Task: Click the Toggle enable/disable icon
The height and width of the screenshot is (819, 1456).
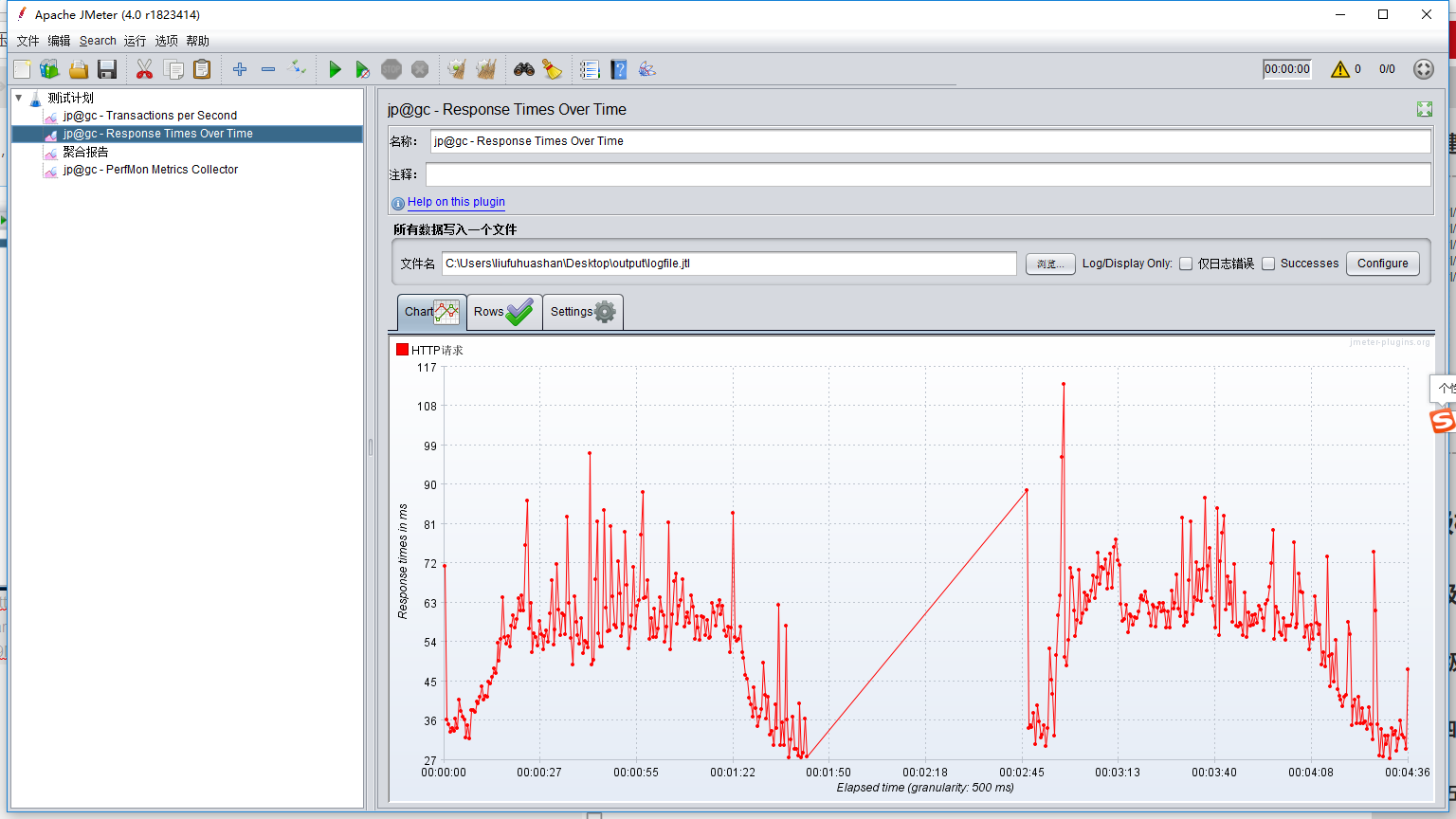Action: pos(298,68)
